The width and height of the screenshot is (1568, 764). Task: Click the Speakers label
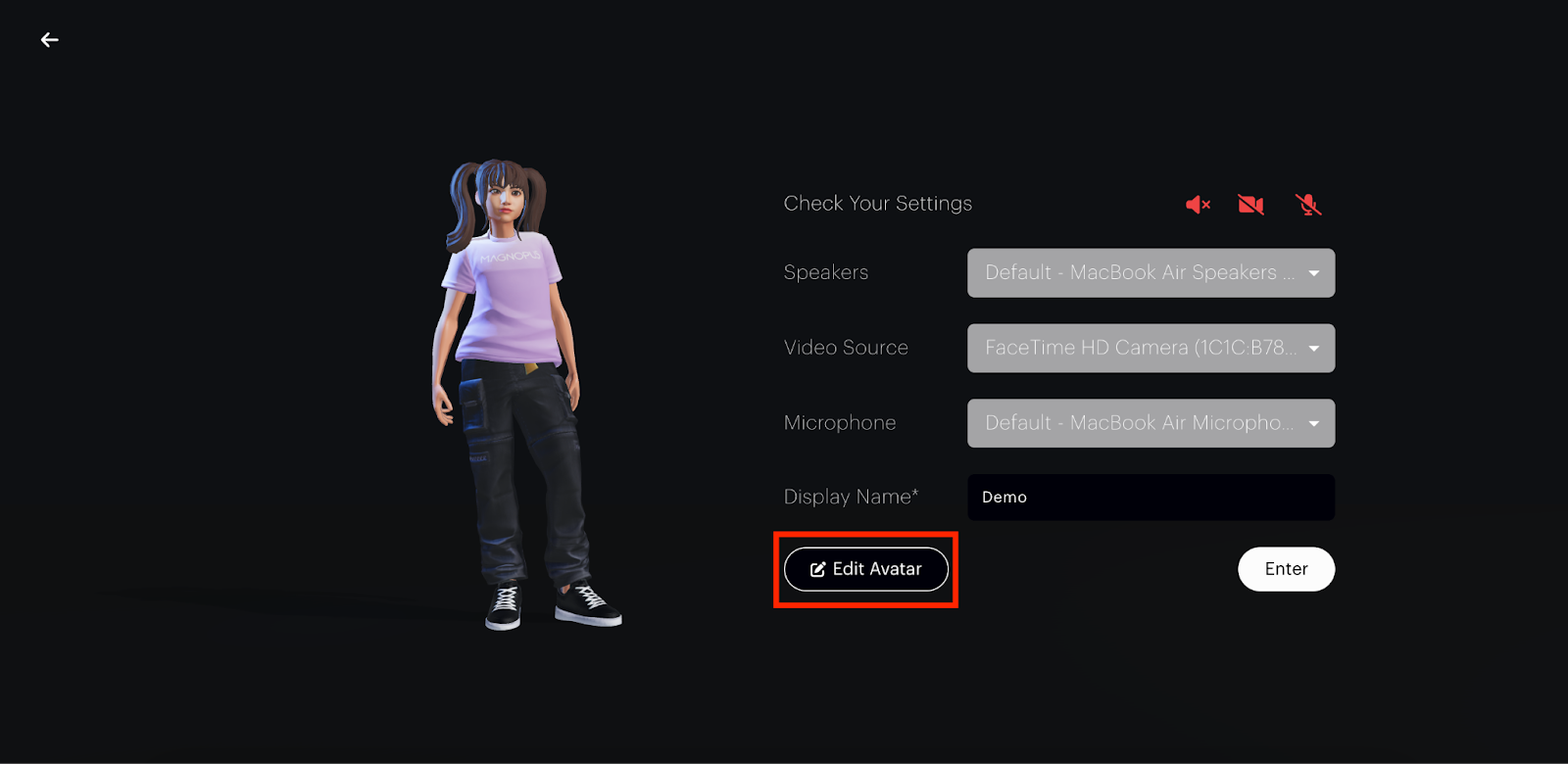tap(825, 273)
